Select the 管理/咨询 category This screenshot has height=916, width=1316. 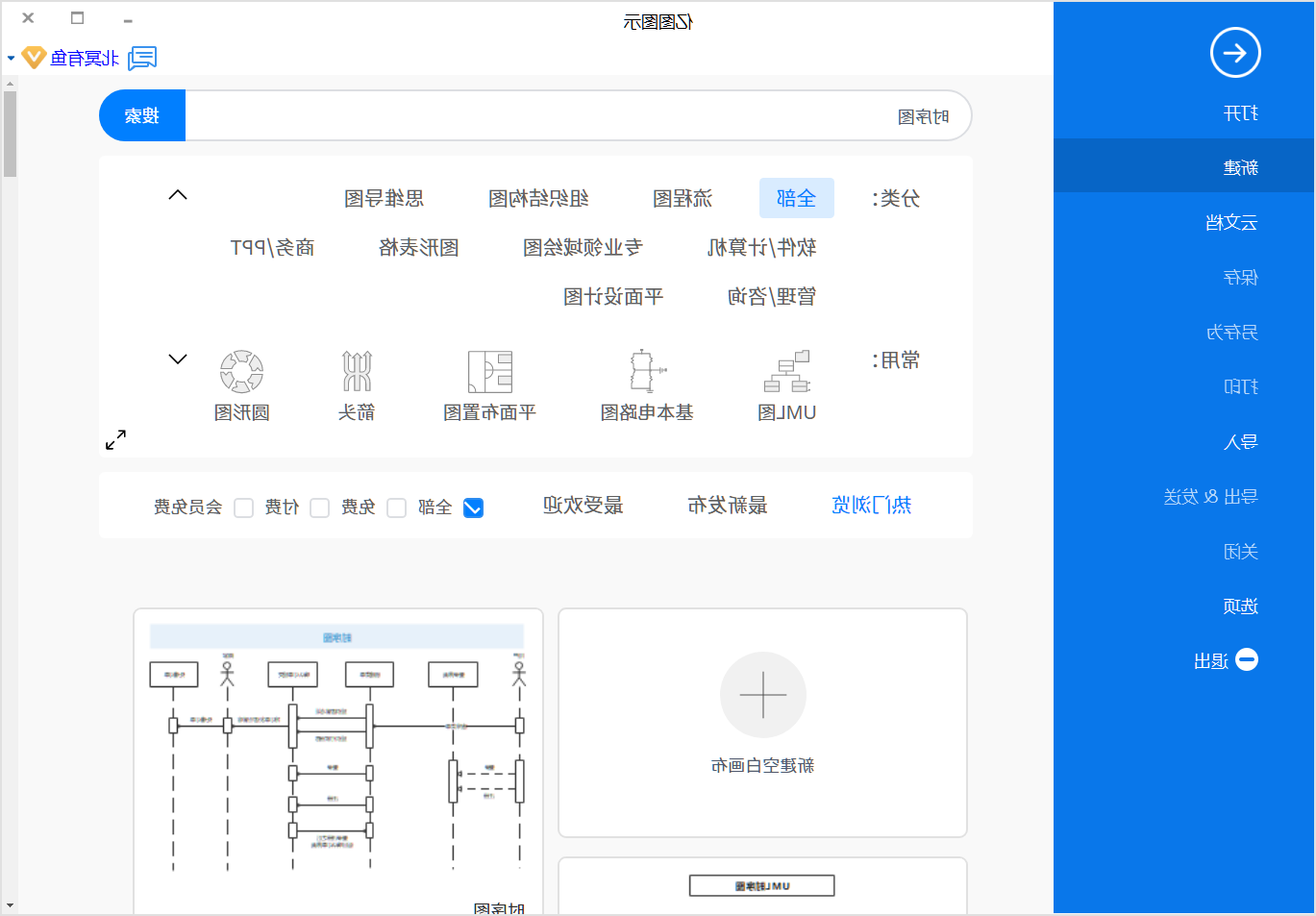point(772,296)
